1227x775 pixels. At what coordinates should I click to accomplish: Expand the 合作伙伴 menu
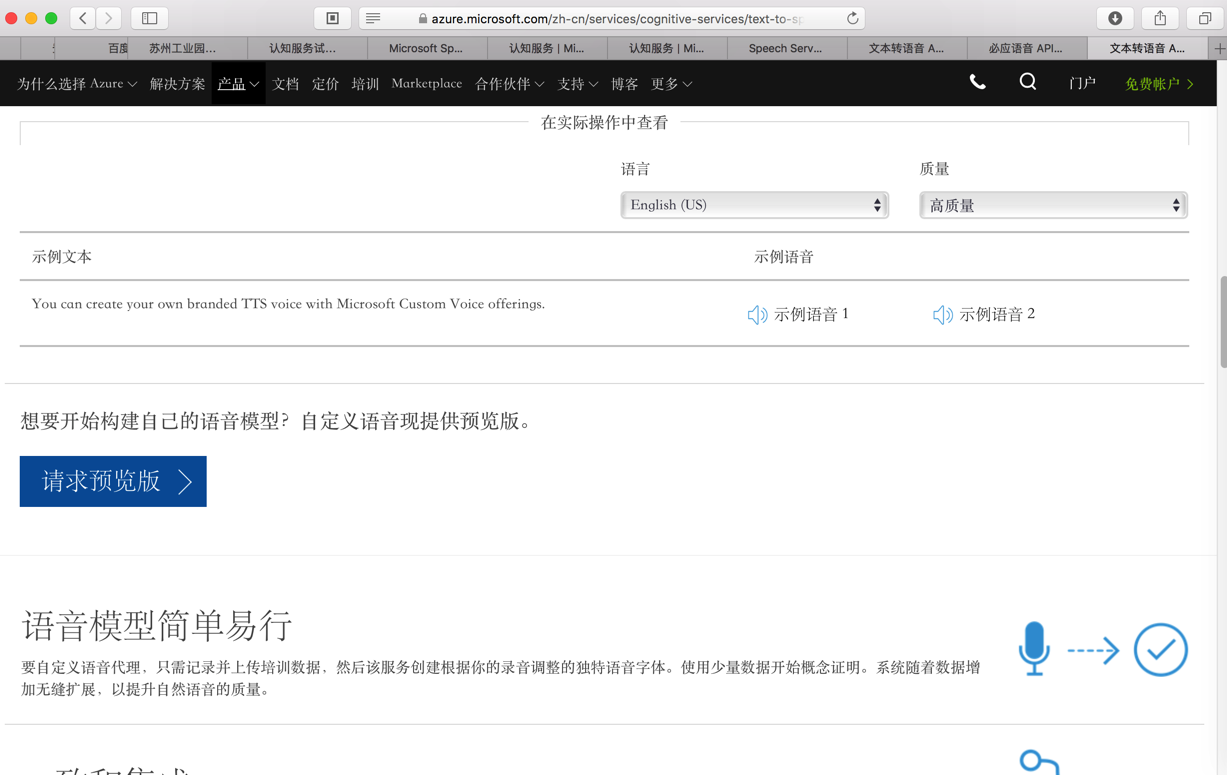[509, 84]
